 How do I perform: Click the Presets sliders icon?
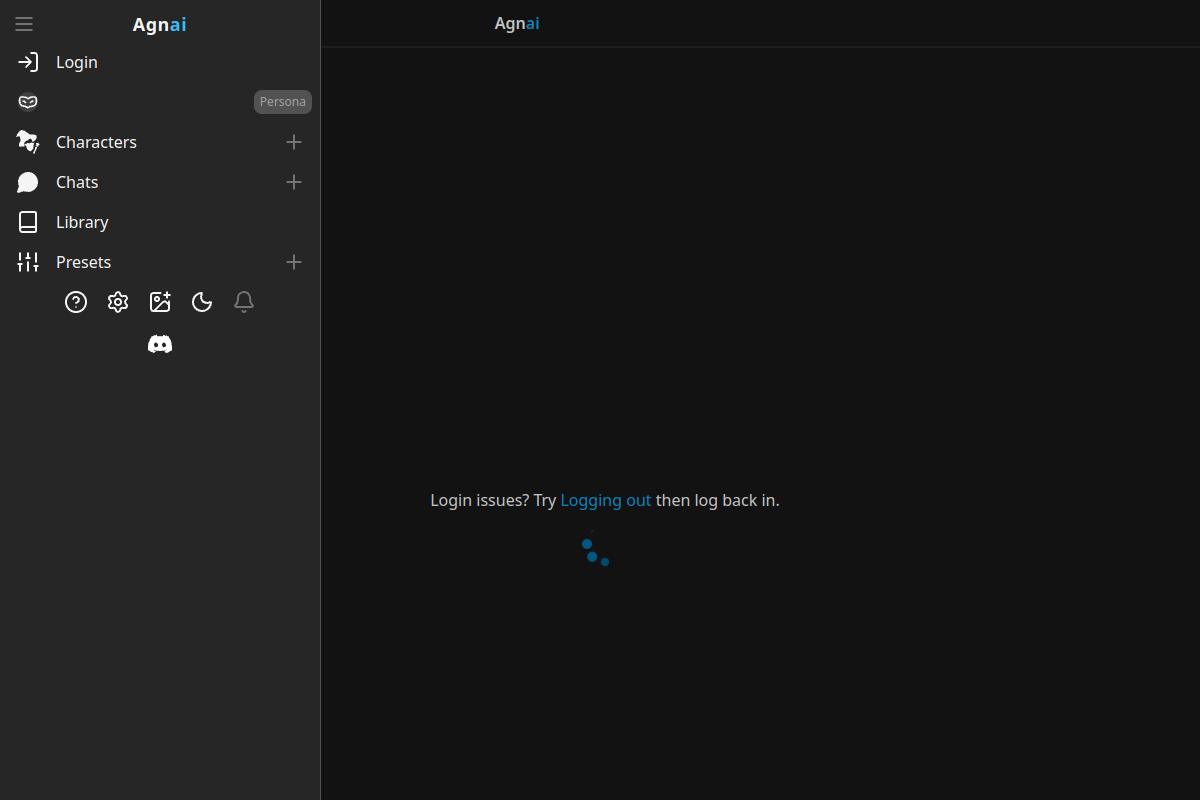tap(28, 262)
